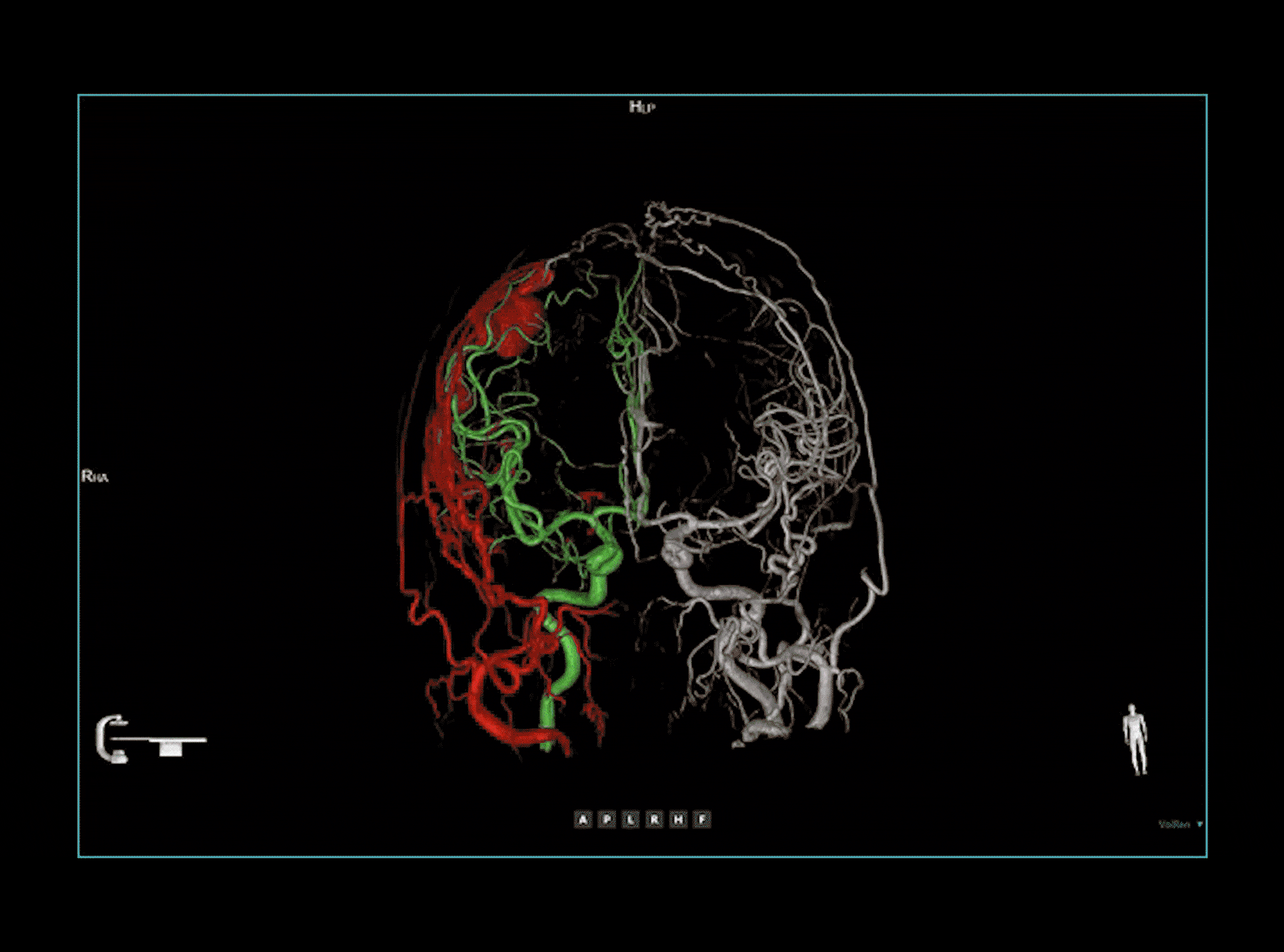Select the Left 'L' view button
The width and height of the screenshot is (1284, 952).
tap(631, 819)
